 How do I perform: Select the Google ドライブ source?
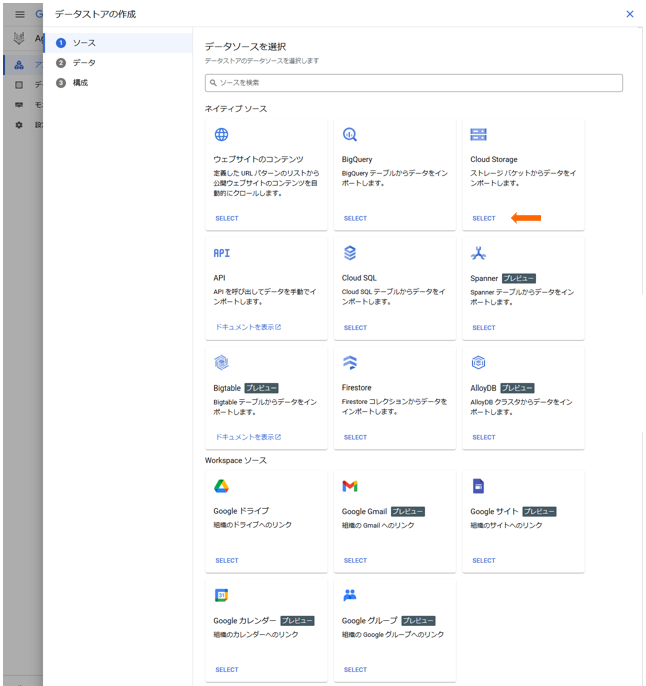[227, 560]
